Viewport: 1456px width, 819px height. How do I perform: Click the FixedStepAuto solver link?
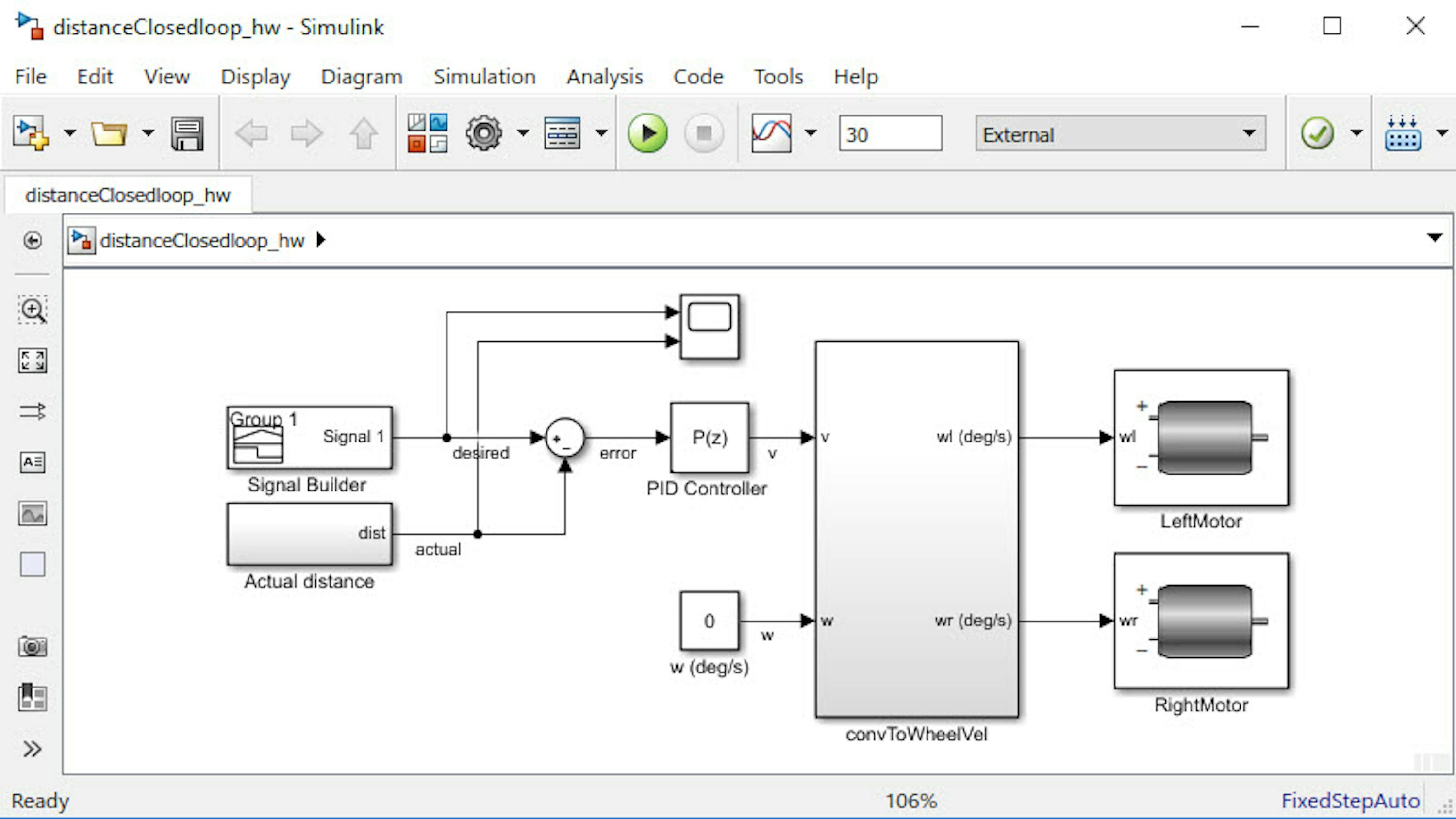pyautogui.click(x=1350, y=801)
